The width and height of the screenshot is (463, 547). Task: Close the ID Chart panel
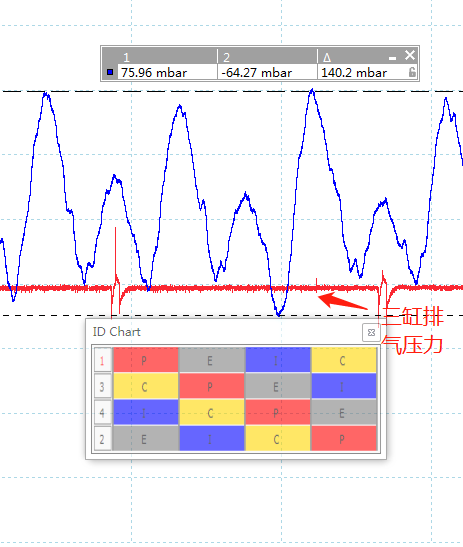[x=371, y=332]
